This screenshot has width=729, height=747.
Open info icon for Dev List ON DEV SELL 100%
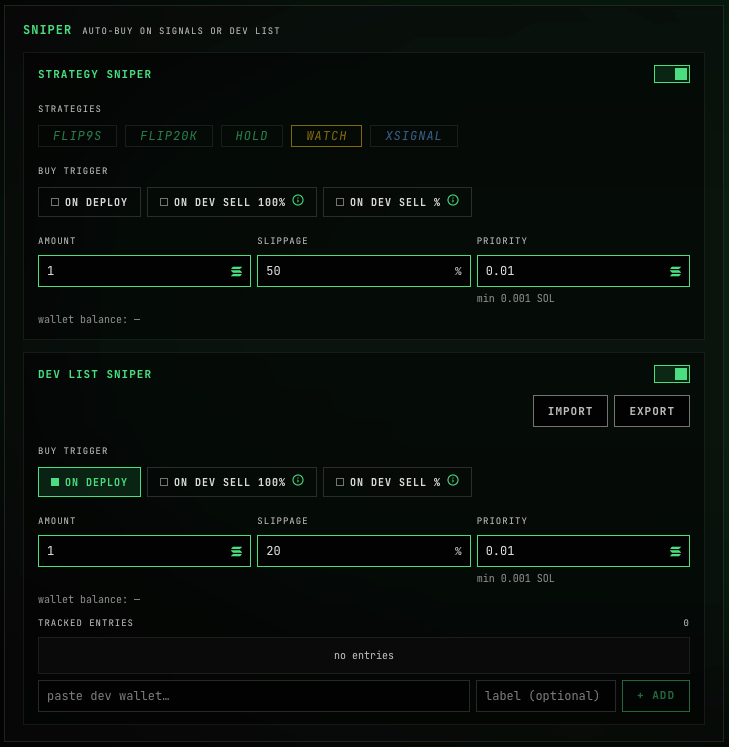tap(298, 480)
